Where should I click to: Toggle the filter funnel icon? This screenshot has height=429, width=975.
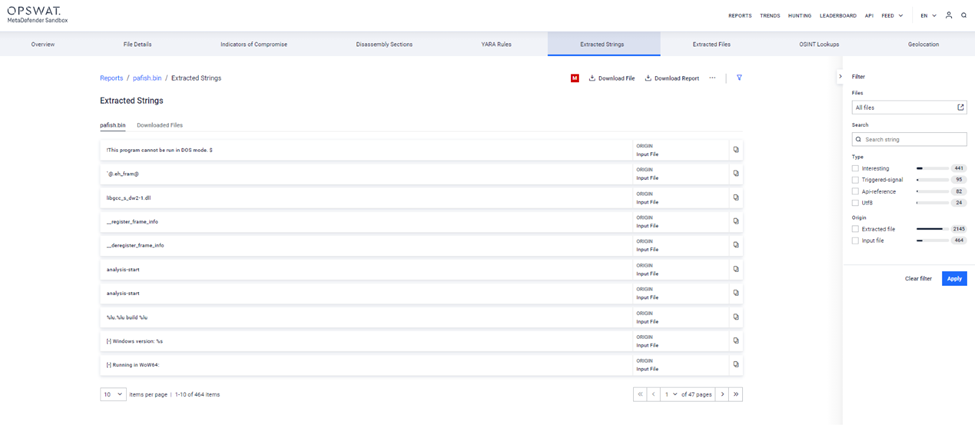739,78
